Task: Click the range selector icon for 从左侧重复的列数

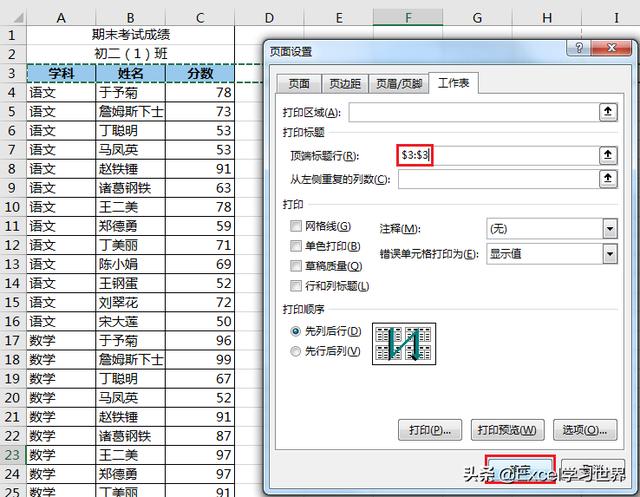Action: pos(608,179)
